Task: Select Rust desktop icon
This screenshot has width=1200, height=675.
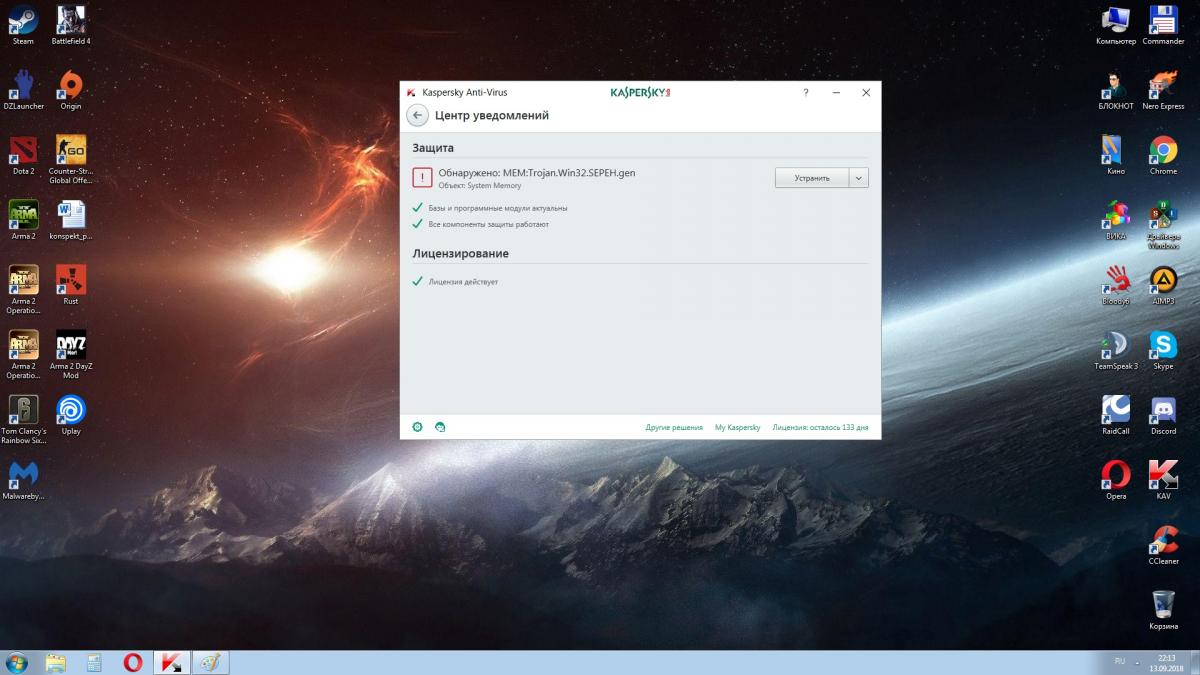Action: pyautogui.click(x=71, y=285)
